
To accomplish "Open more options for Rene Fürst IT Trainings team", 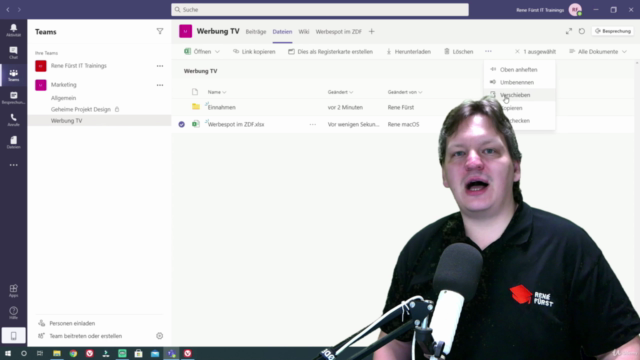I will (160, 66).
